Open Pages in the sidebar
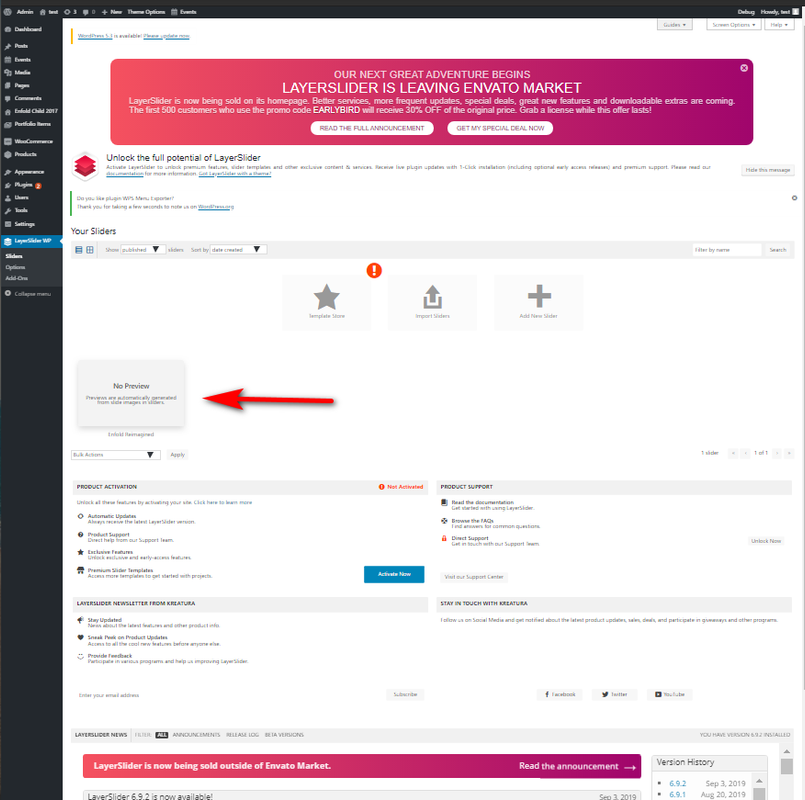 coord(22,85)
